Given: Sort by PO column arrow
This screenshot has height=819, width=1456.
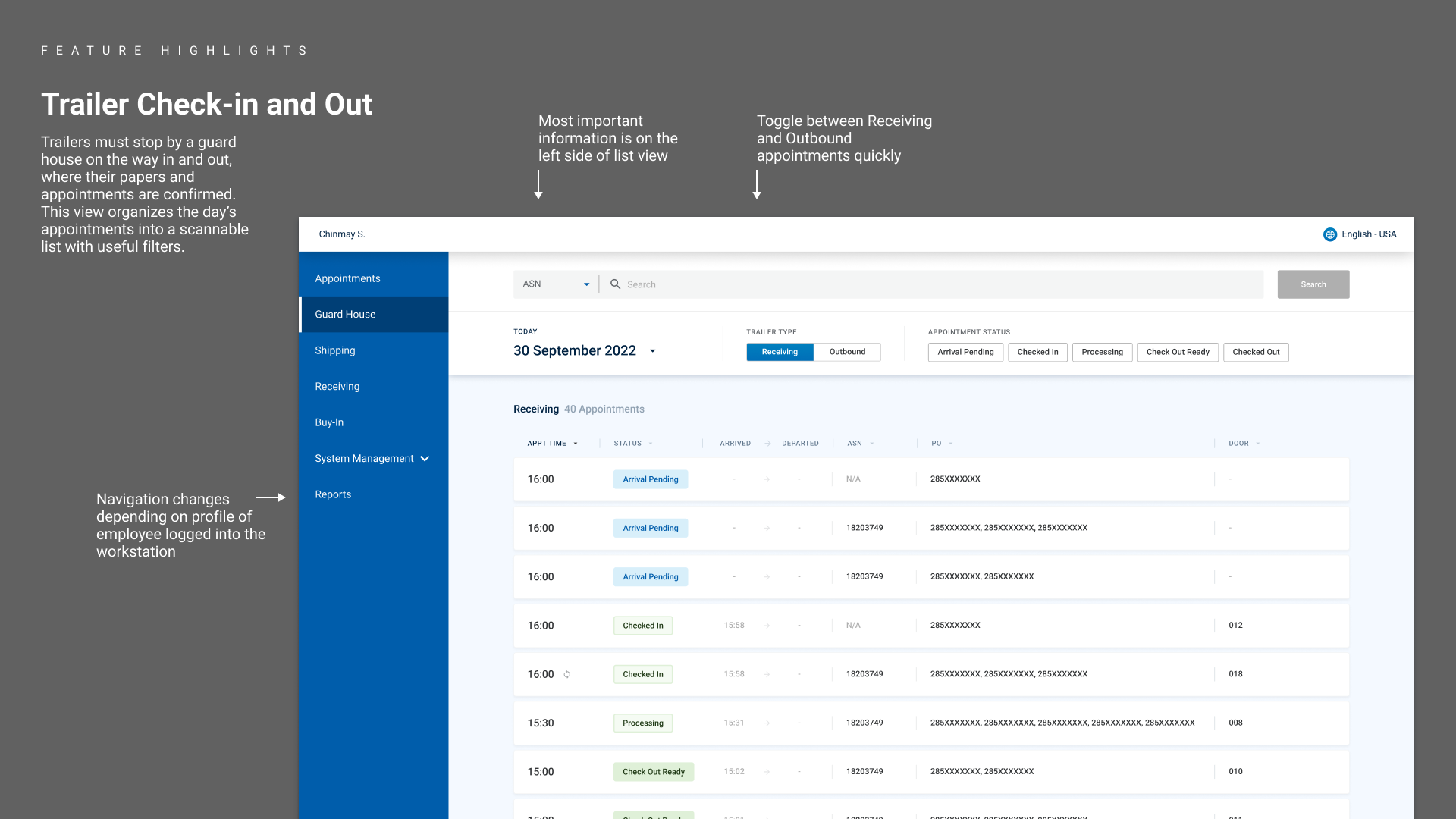Looking at the screenshot, I should click(x=951, y=444).
